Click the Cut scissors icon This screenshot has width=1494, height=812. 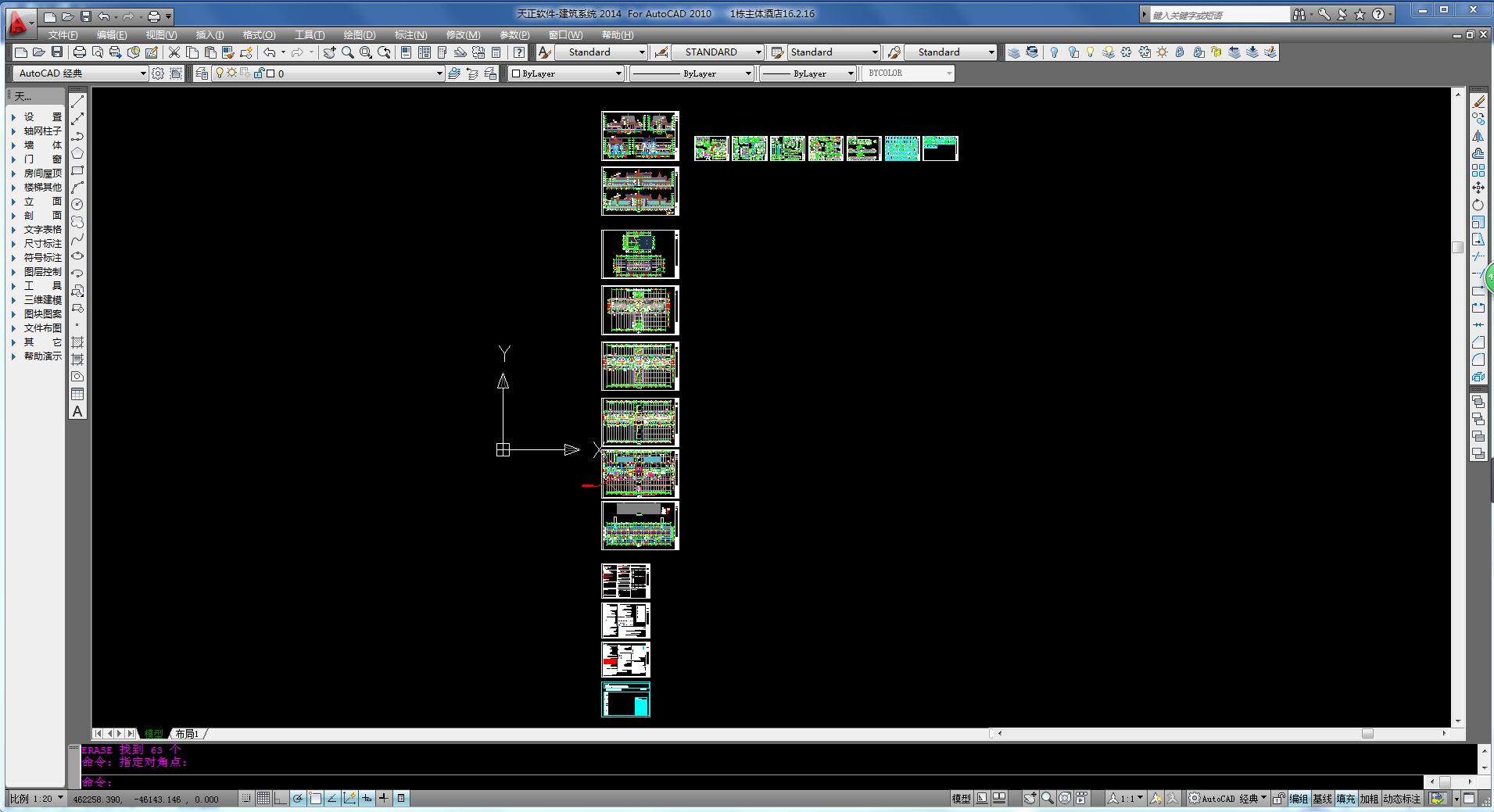click(174, 52)
